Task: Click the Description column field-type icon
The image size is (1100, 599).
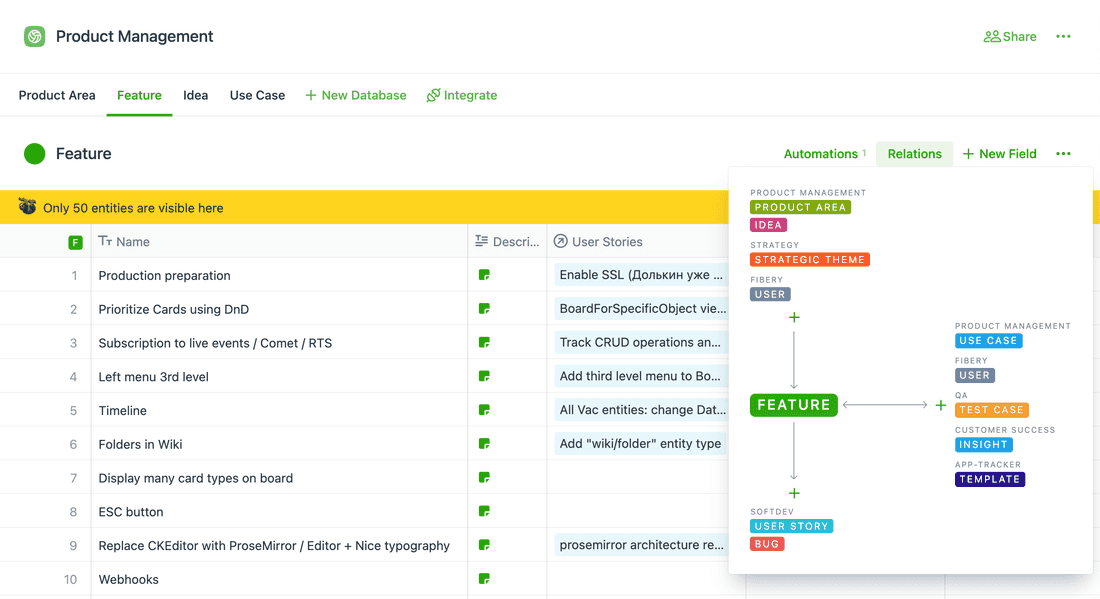Action: [481, 241]
